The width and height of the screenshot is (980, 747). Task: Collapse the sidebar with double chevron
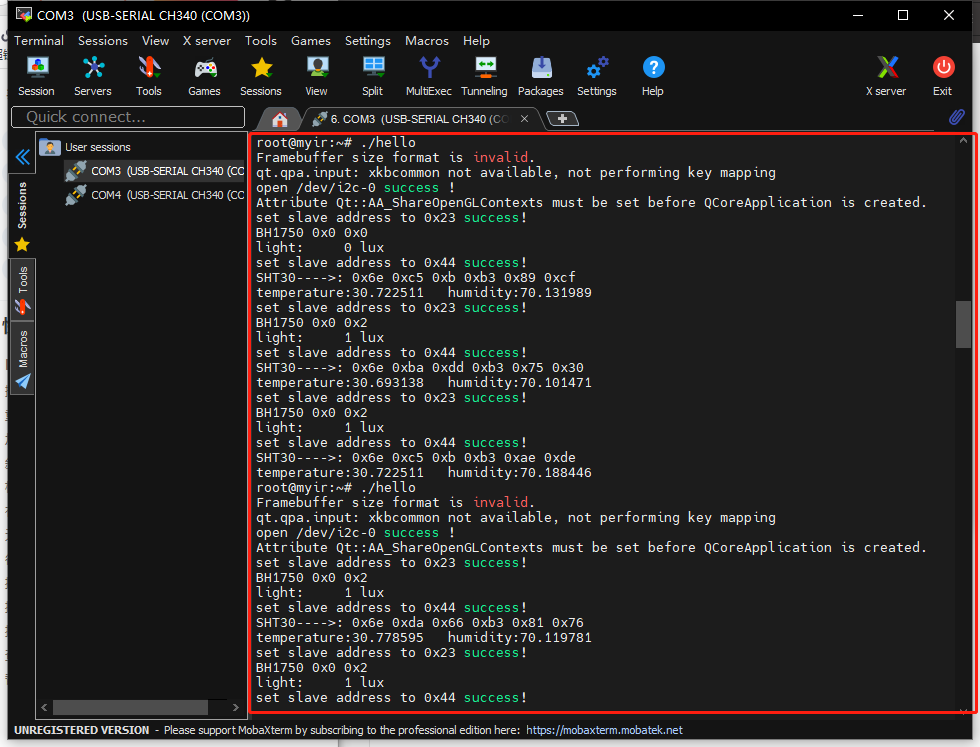coord(22,157)
